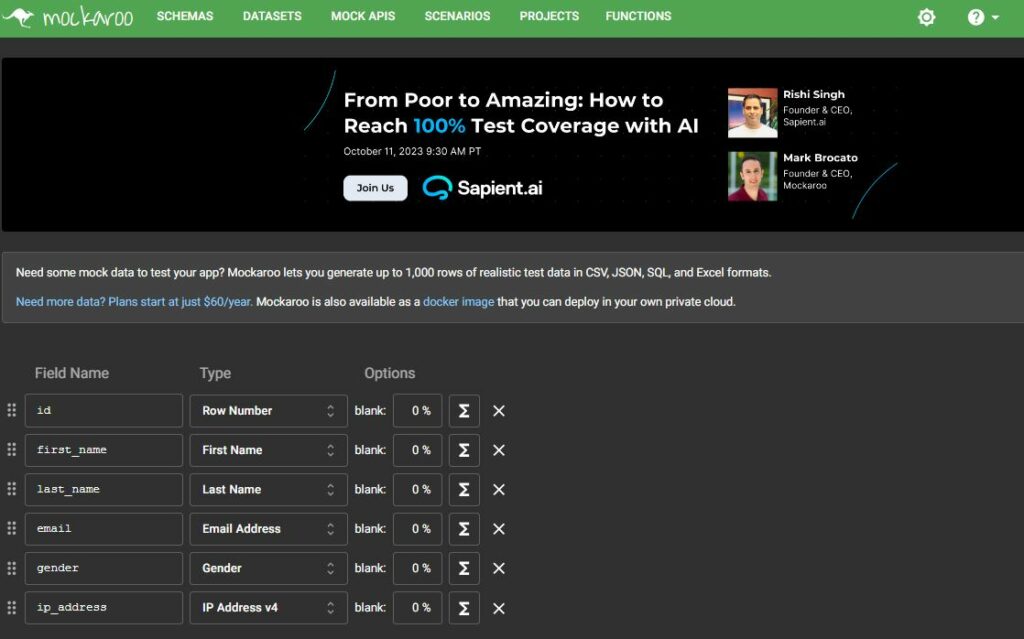Screen dimensions: 1024x639
Task: Remove the last_name field row
Action: (x=498, y=489)
